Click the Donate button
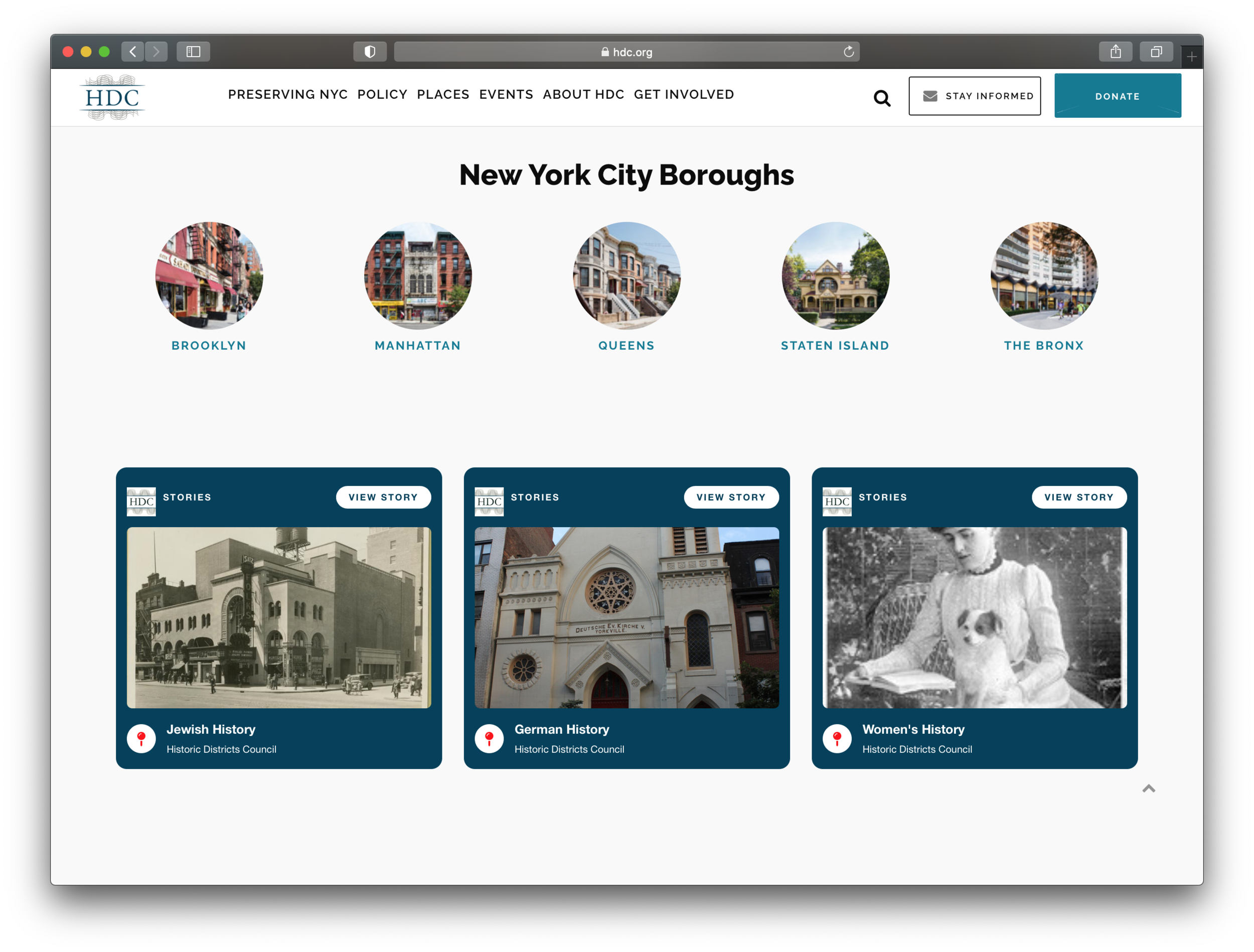Screen dimensions: 1254x952 point(1117,96)
